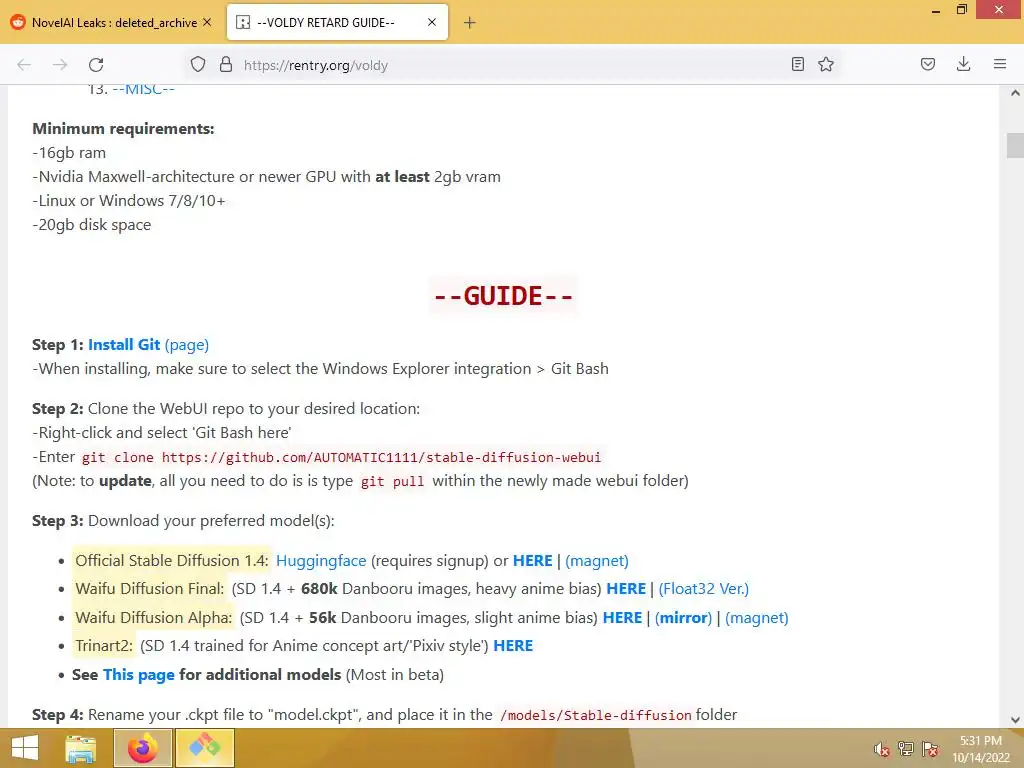Click '/models/Stable-diffusion' path text

click(x=595, y=716)
